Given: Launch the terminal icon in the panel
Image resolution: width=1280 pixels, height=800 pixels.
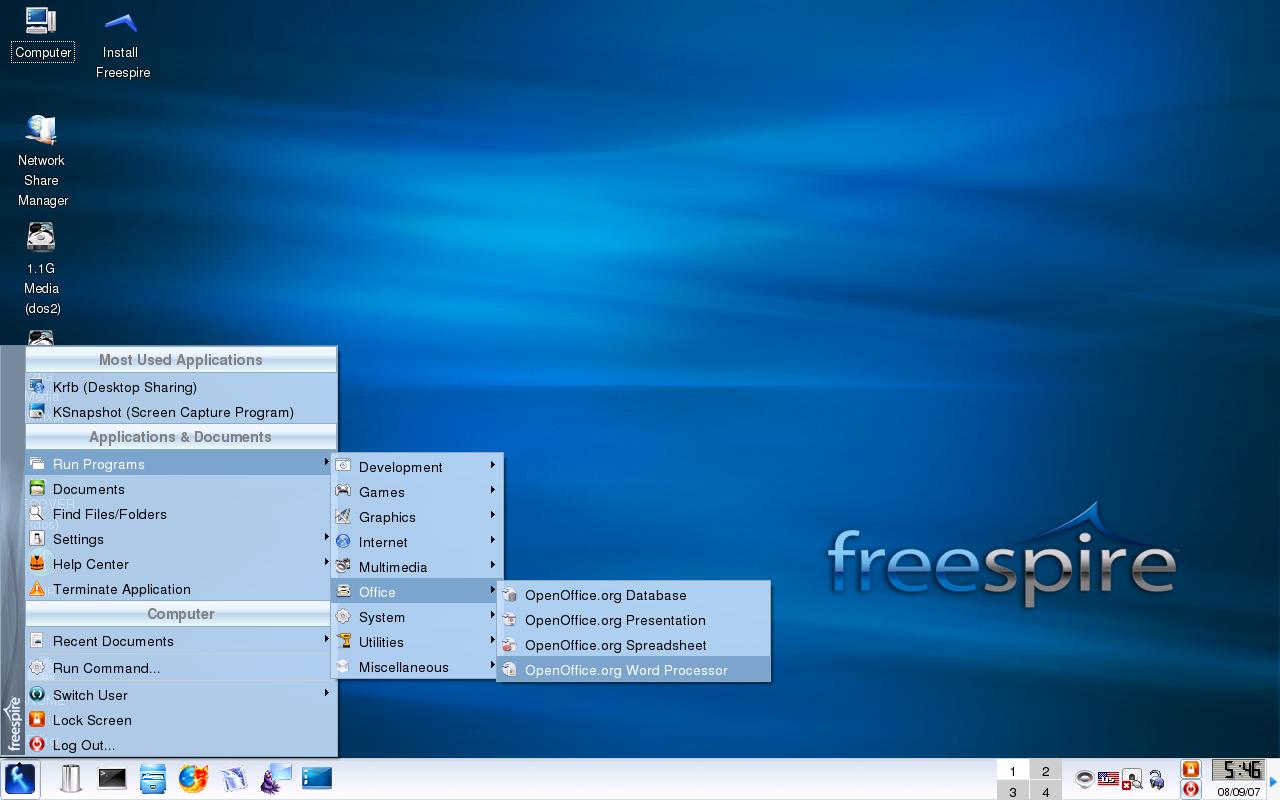Looking at the screenshot, I should [x=112, y=778].
